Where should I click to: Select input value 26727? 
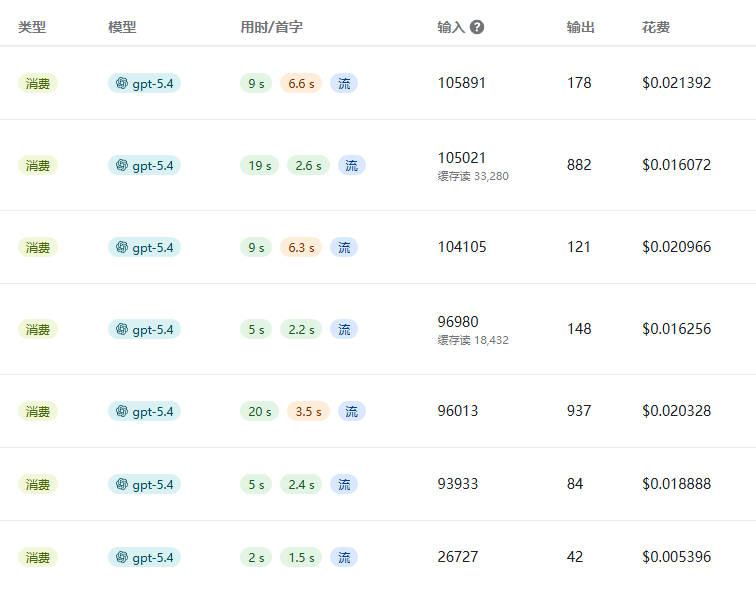tap(458, 557)
